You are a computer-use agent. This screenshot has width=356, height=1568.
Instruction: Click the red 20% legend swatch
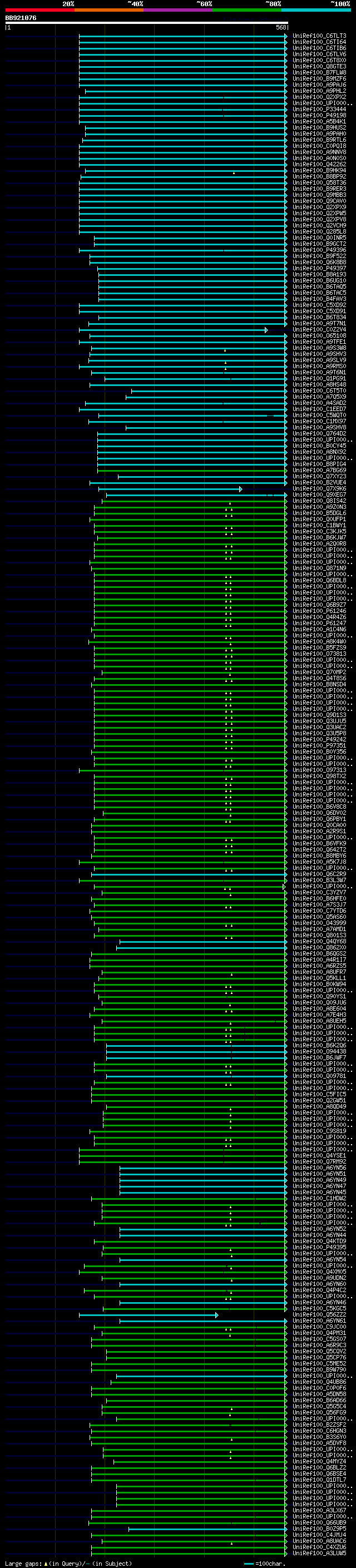click(39, 10)
